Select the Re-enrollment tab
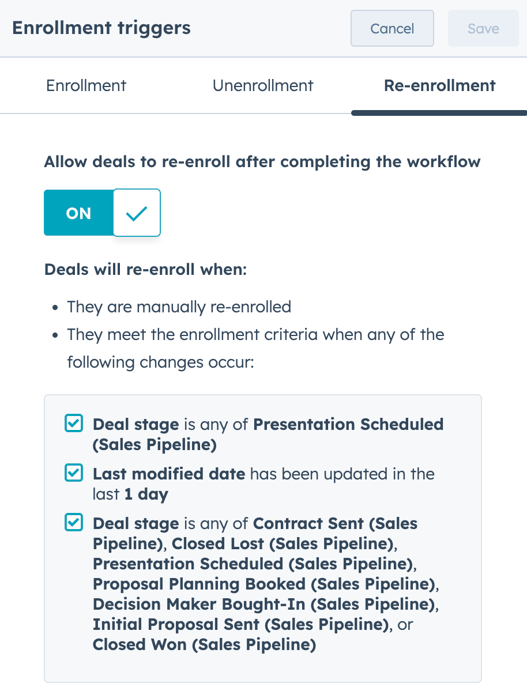The width and height of the screenshot is (527, 695). [440, 86]
